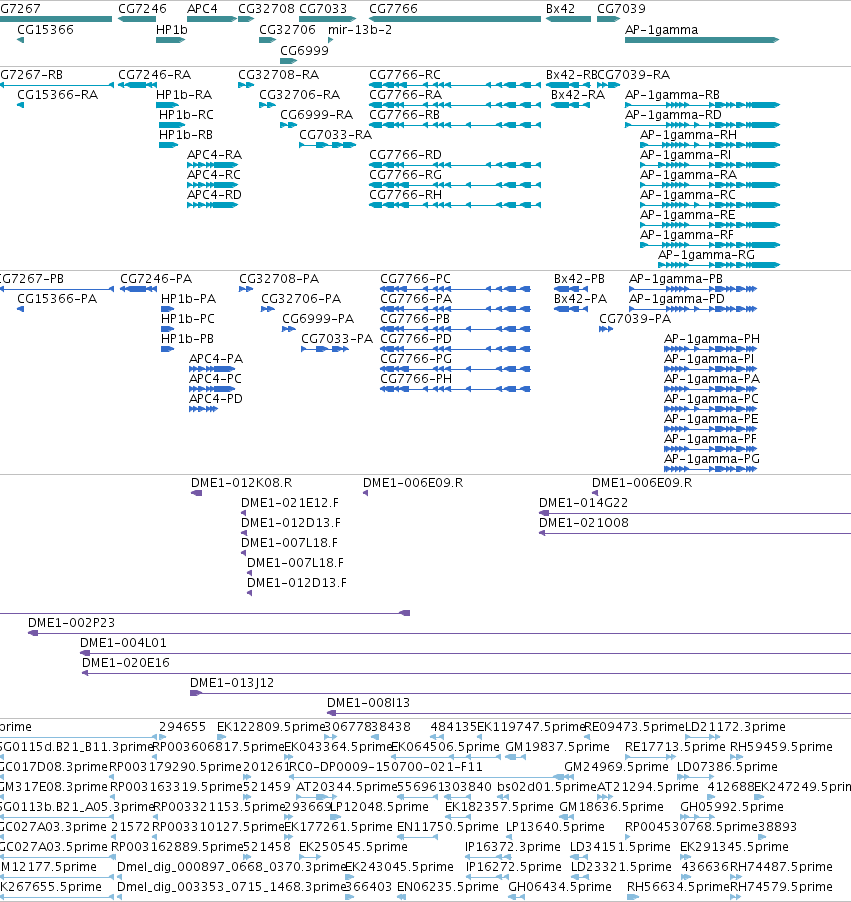851x902 pixels.
Task: Select BAC end label DME1-021E12.F
Action: pos(290,503)
